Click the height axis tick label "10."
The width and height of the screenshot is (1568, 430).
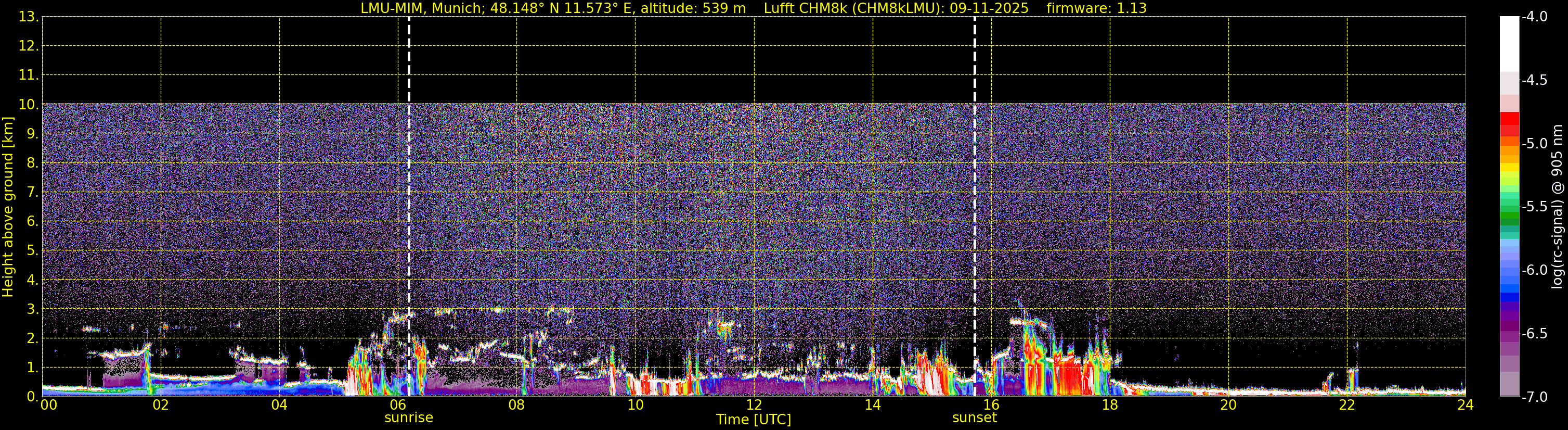click(x=29, y=105)
